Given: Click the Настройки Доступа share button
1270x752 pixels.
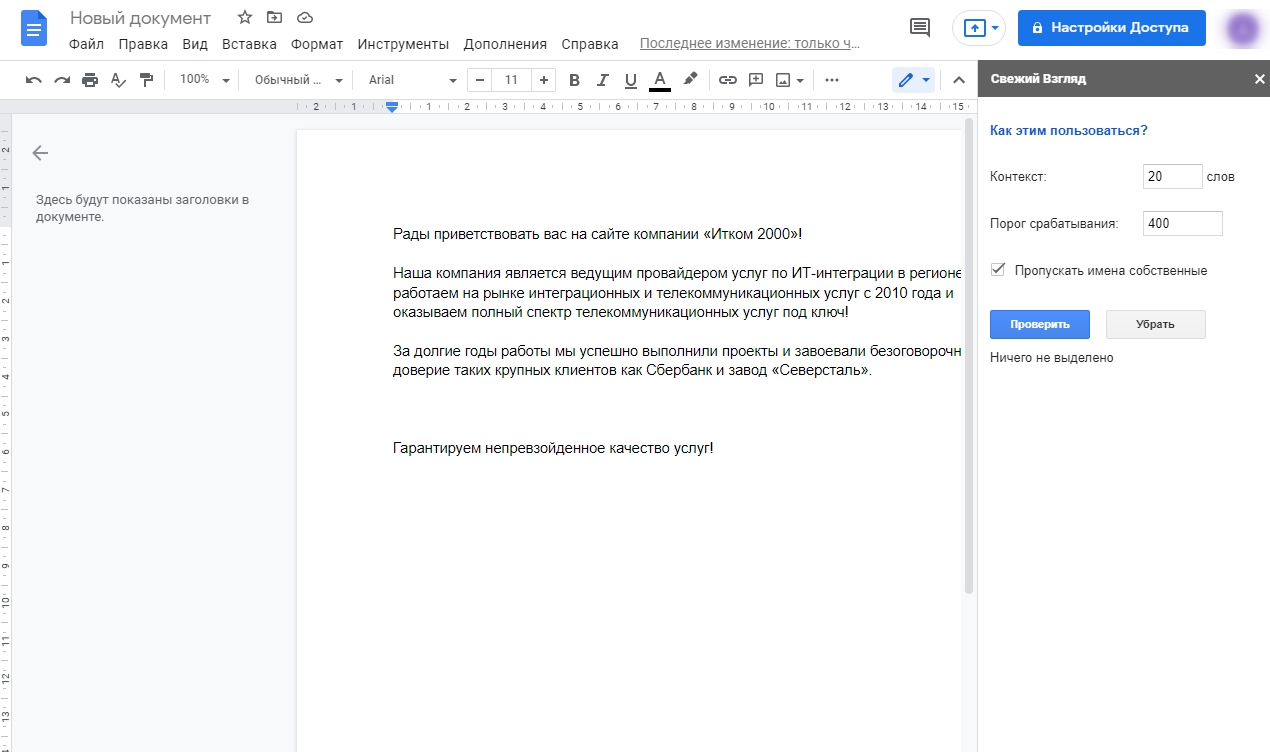Looking at the screenshot, I should tap(1112, 28).
